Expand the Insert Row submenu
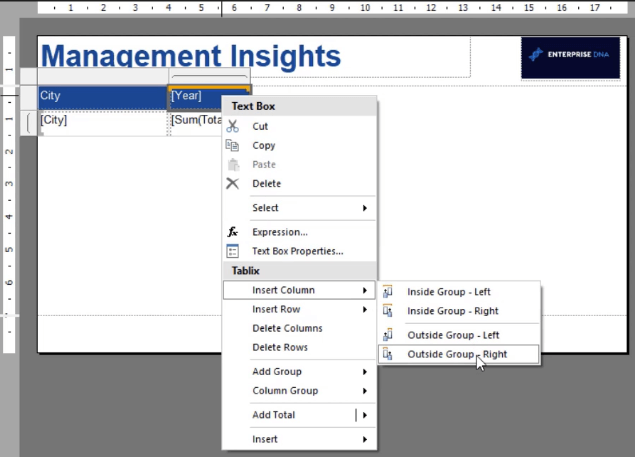635x457 pixels. tap(300, 309)
